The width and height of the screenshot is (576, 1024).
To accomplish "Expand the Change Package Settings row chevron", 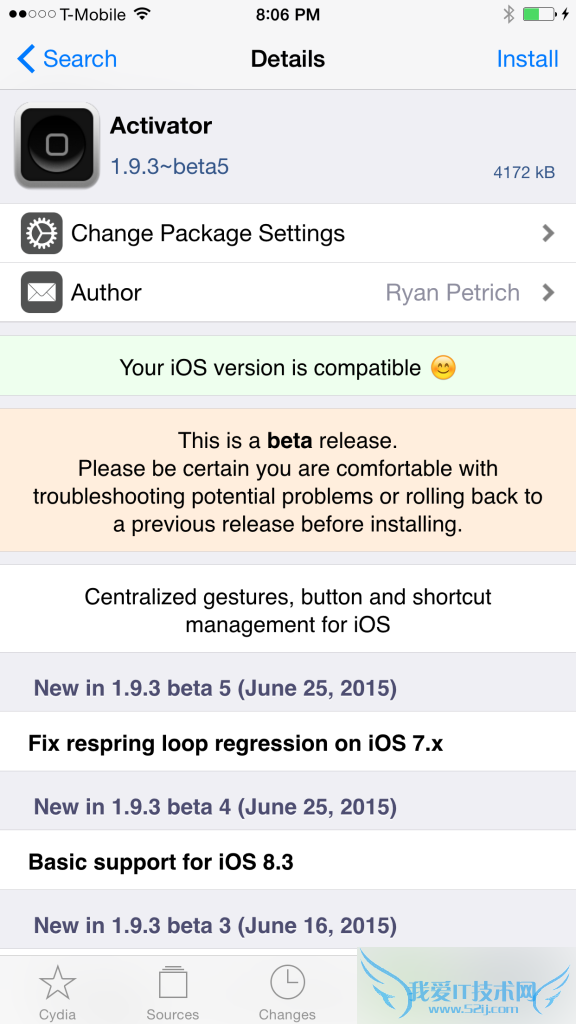I will [x=548, y=232].
